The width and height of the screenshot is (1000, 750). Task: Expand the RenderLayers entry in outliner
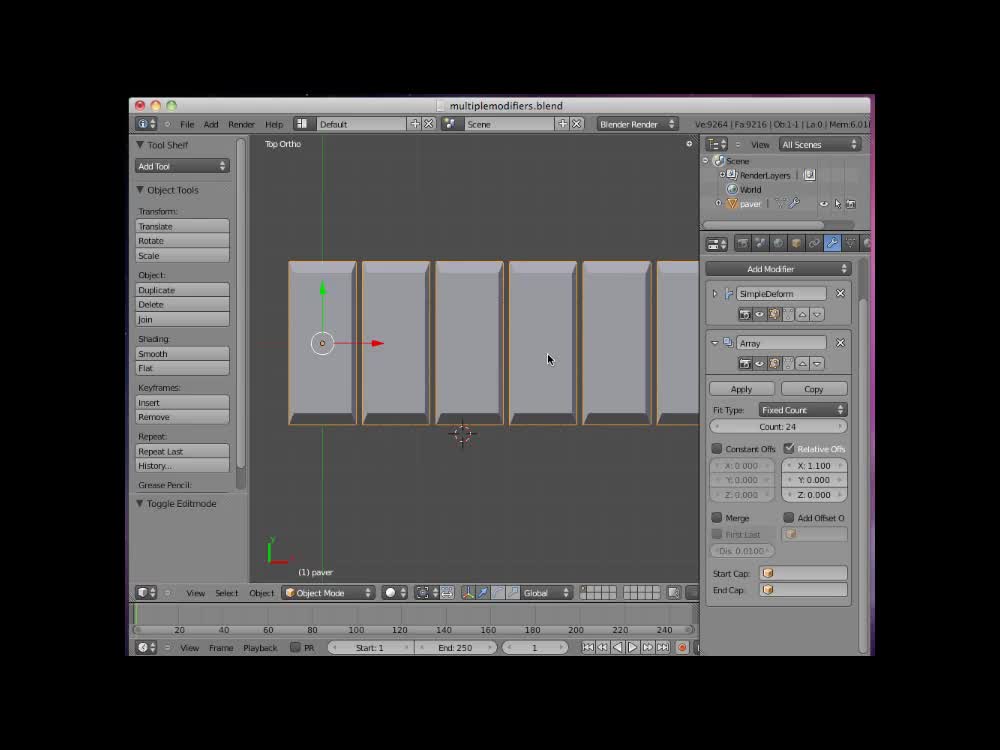pos(721,174)
